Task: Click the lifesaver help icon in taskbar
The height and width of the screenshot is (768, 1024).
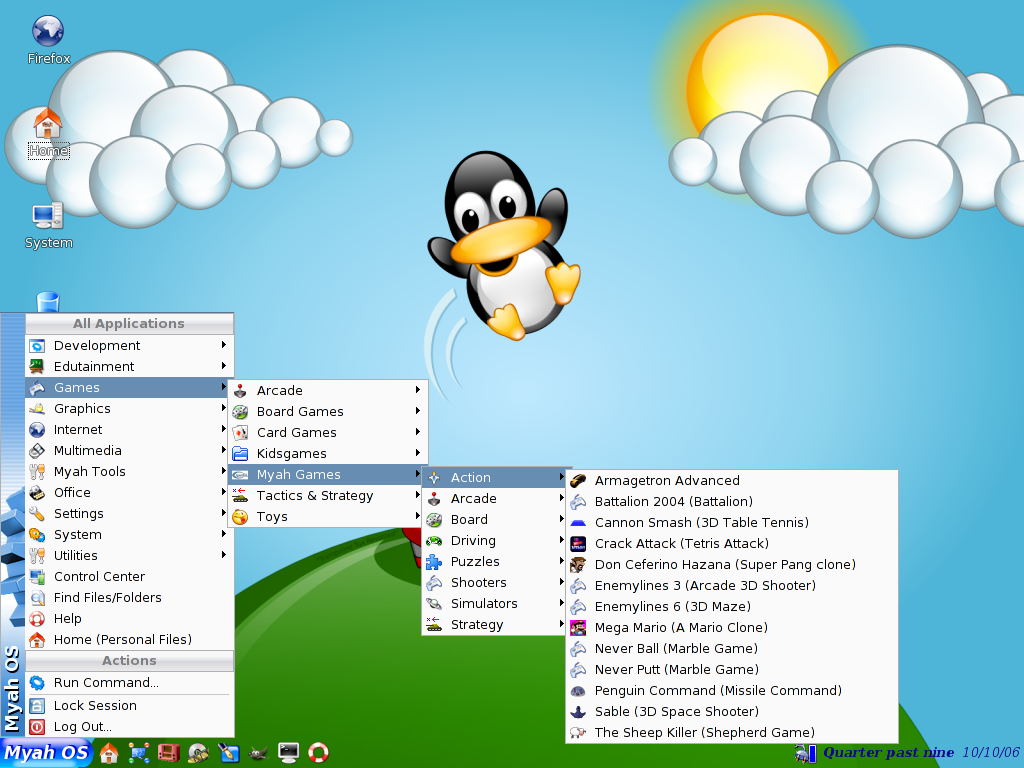Action: (318, 752)
